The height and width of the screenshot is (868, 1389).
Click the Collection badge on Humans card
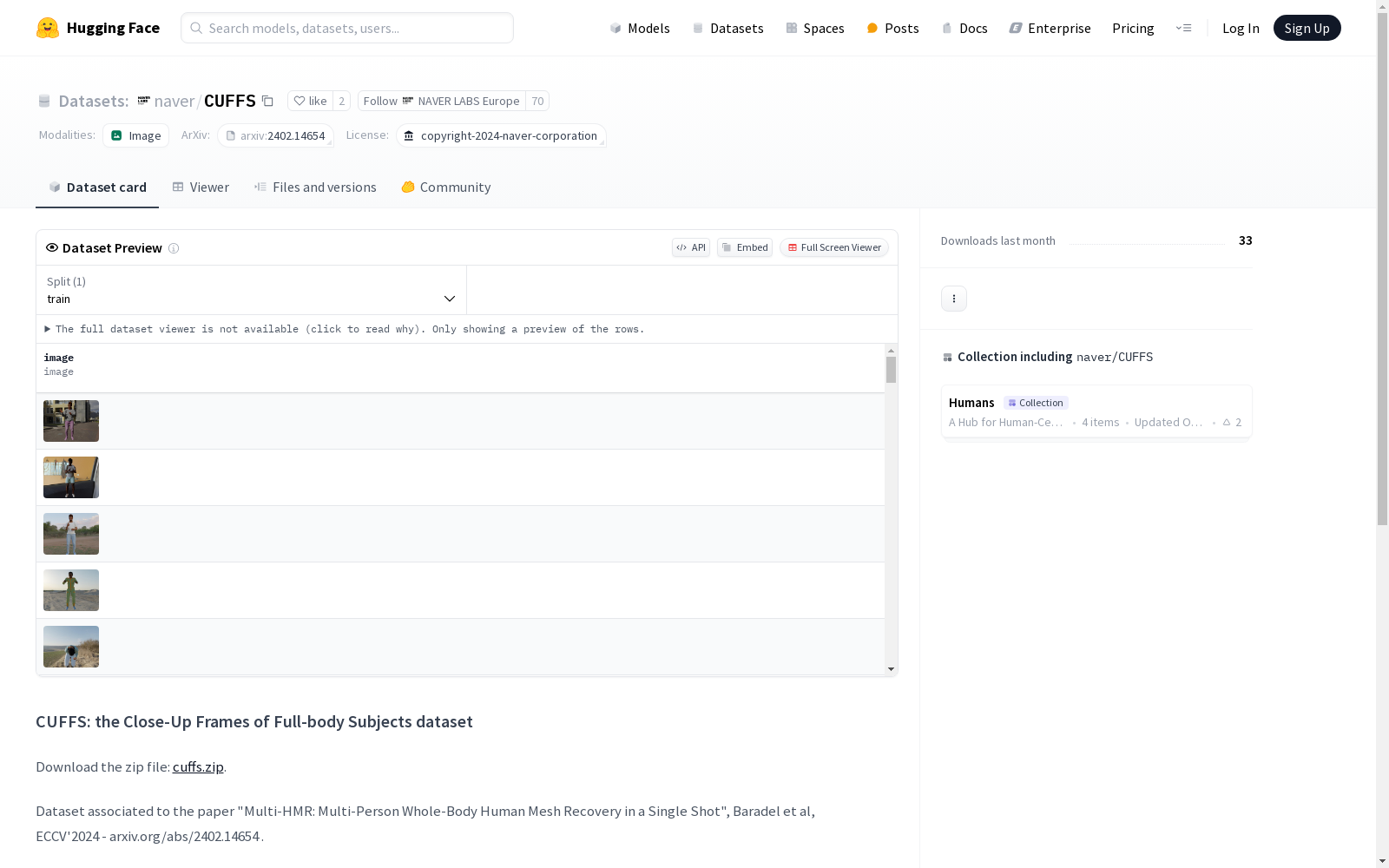1036,403
